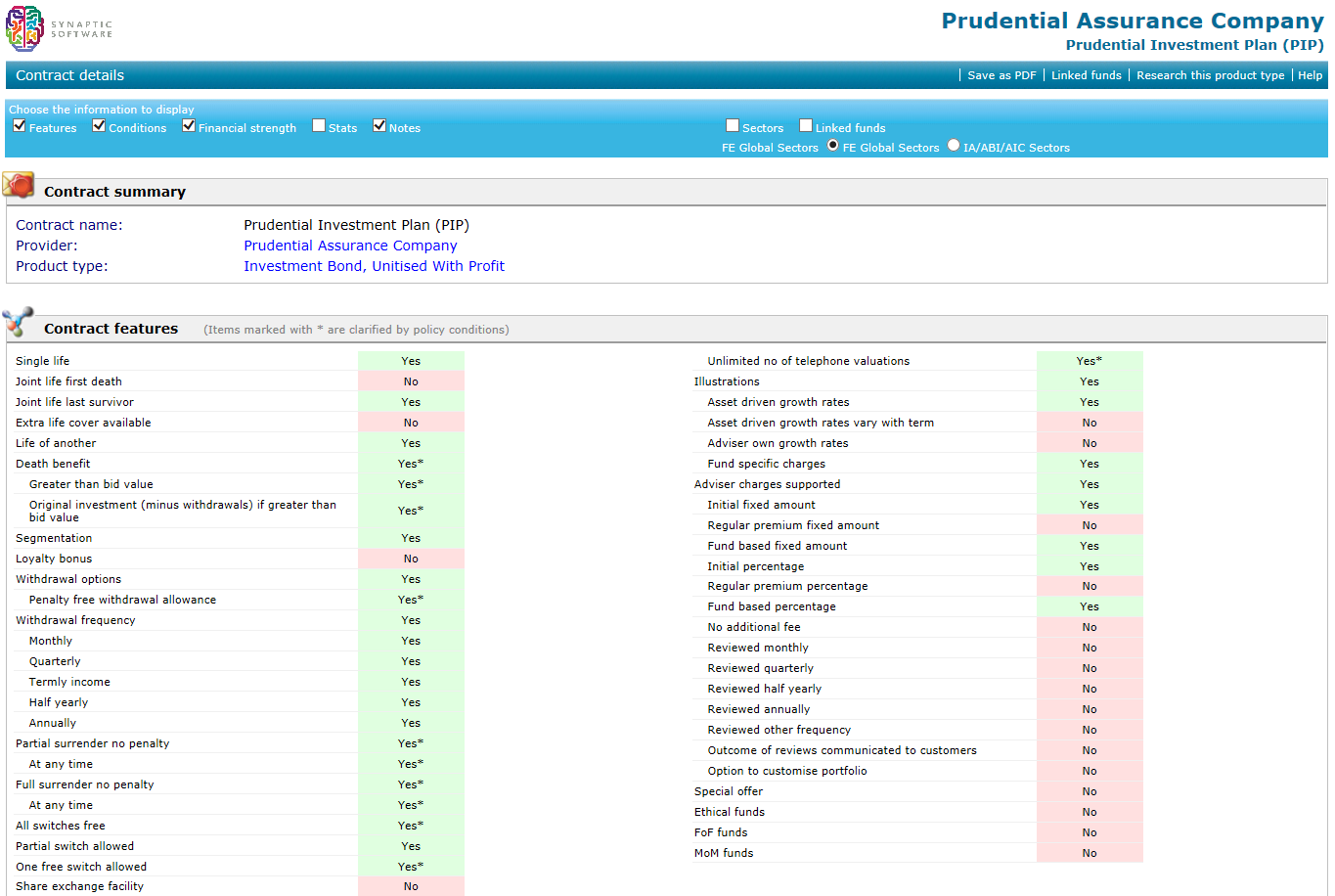Click the 'FoF funds' feature label
Screen dimensions: 1335x896
click(x=721, y=832)
